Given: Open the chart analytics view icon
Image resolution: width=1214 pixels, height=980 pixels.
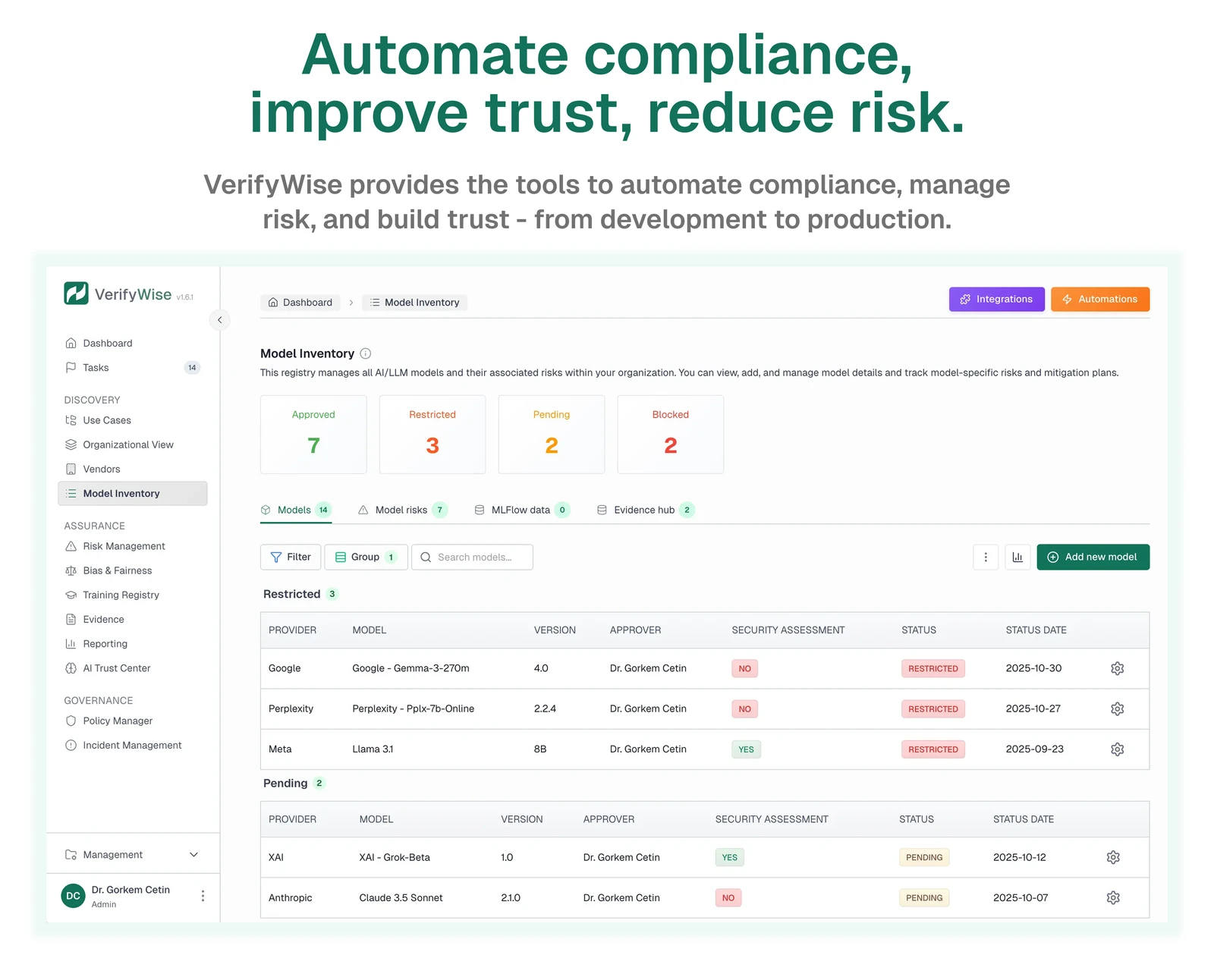Looking at the screenshot, I should click(1017, 557).
